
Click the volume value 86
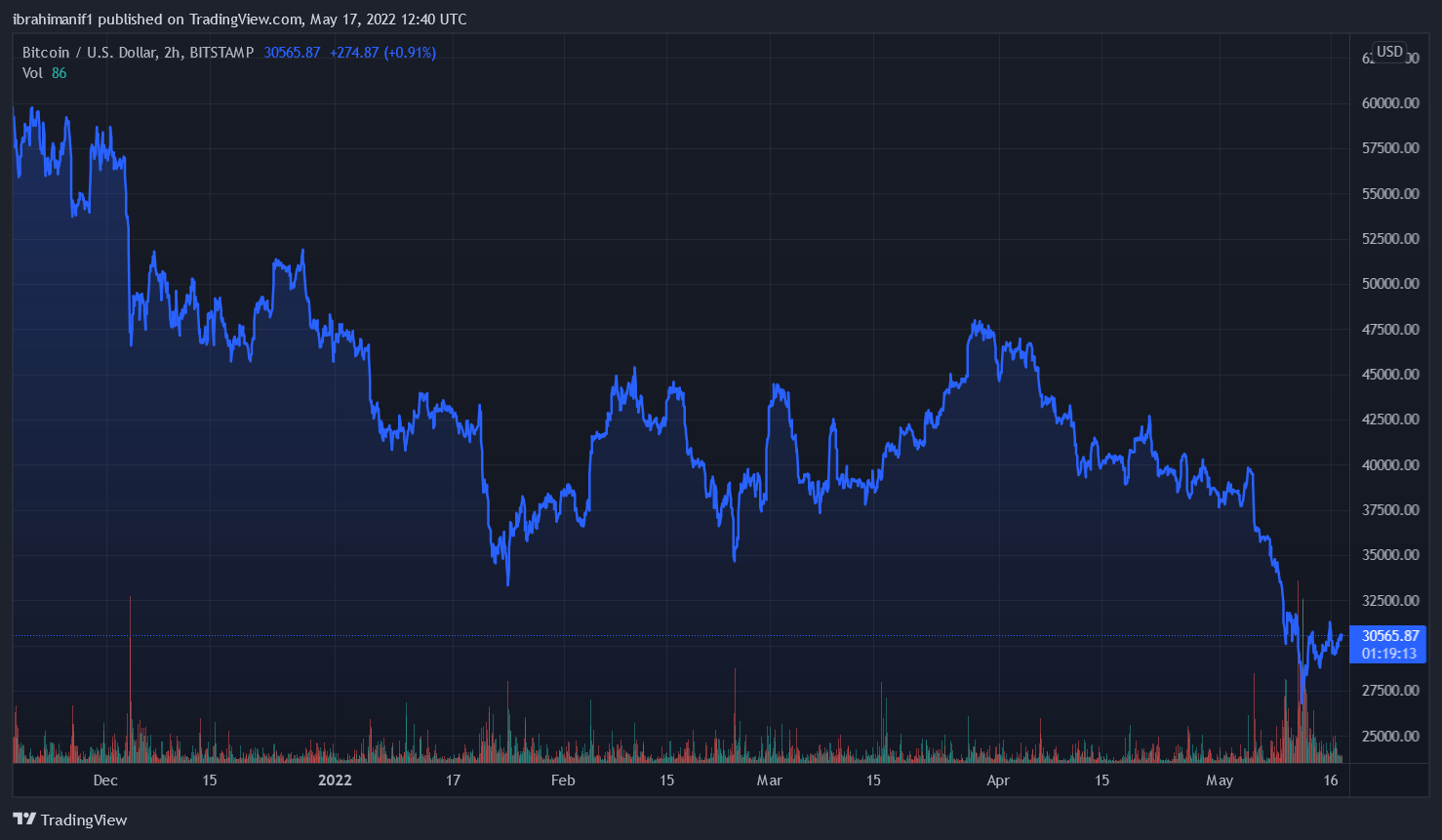60,73
